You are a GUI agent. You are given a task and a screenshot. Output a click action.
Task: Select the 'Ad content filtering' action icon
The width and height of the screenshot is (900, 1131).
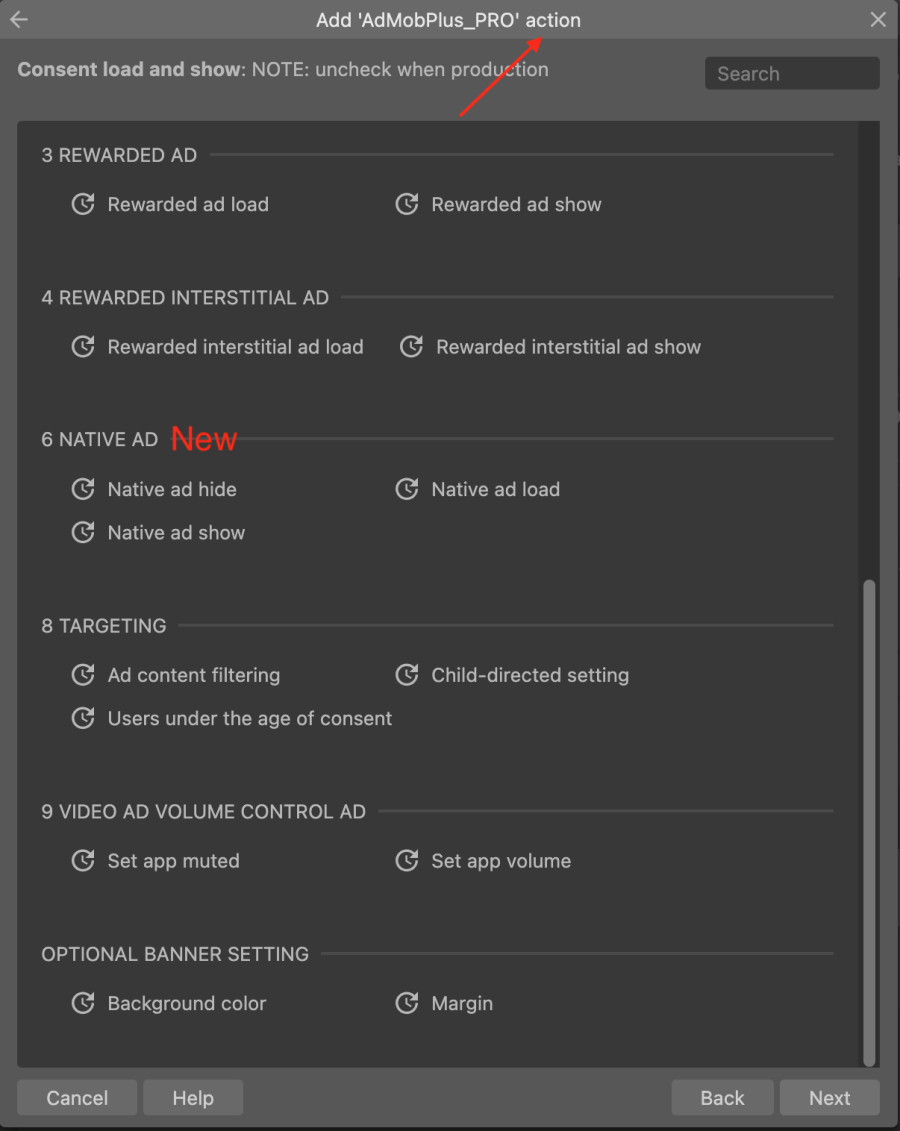click(83, 675)
